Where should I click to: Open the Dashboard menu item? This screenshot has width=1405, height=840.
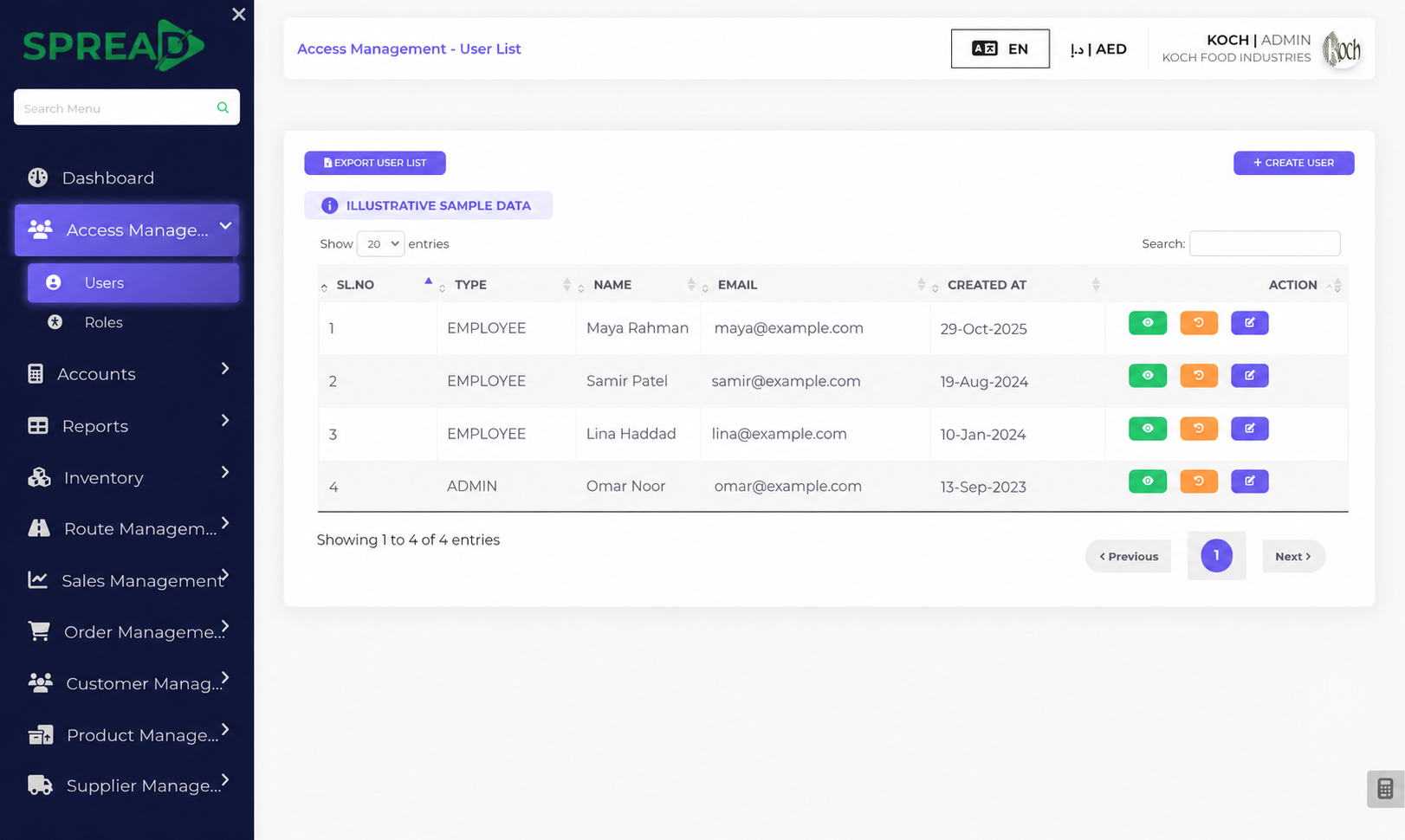pyautogui.click(x=126, y=178)
